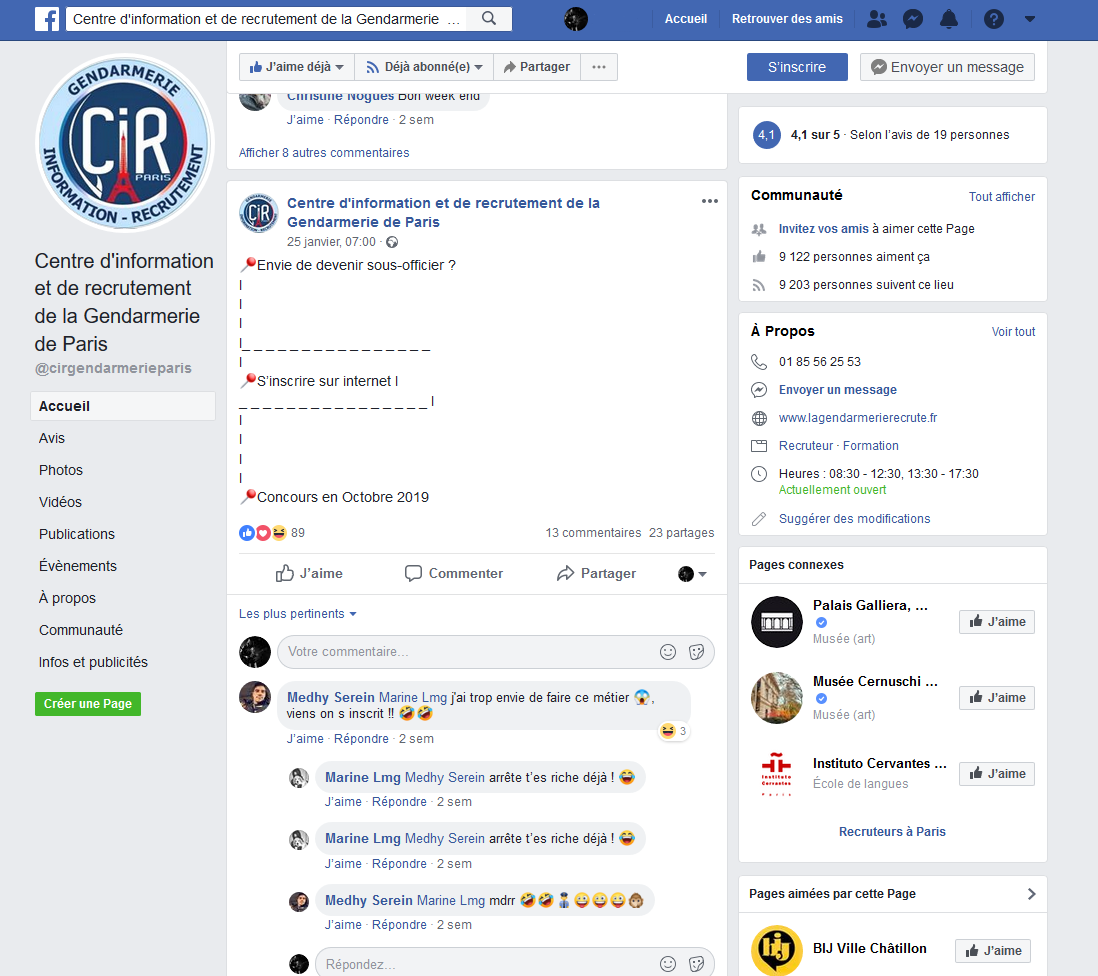Click the Recruteur category link
The width and height of the screenshot is (1098, 976).
click(806, 446)
